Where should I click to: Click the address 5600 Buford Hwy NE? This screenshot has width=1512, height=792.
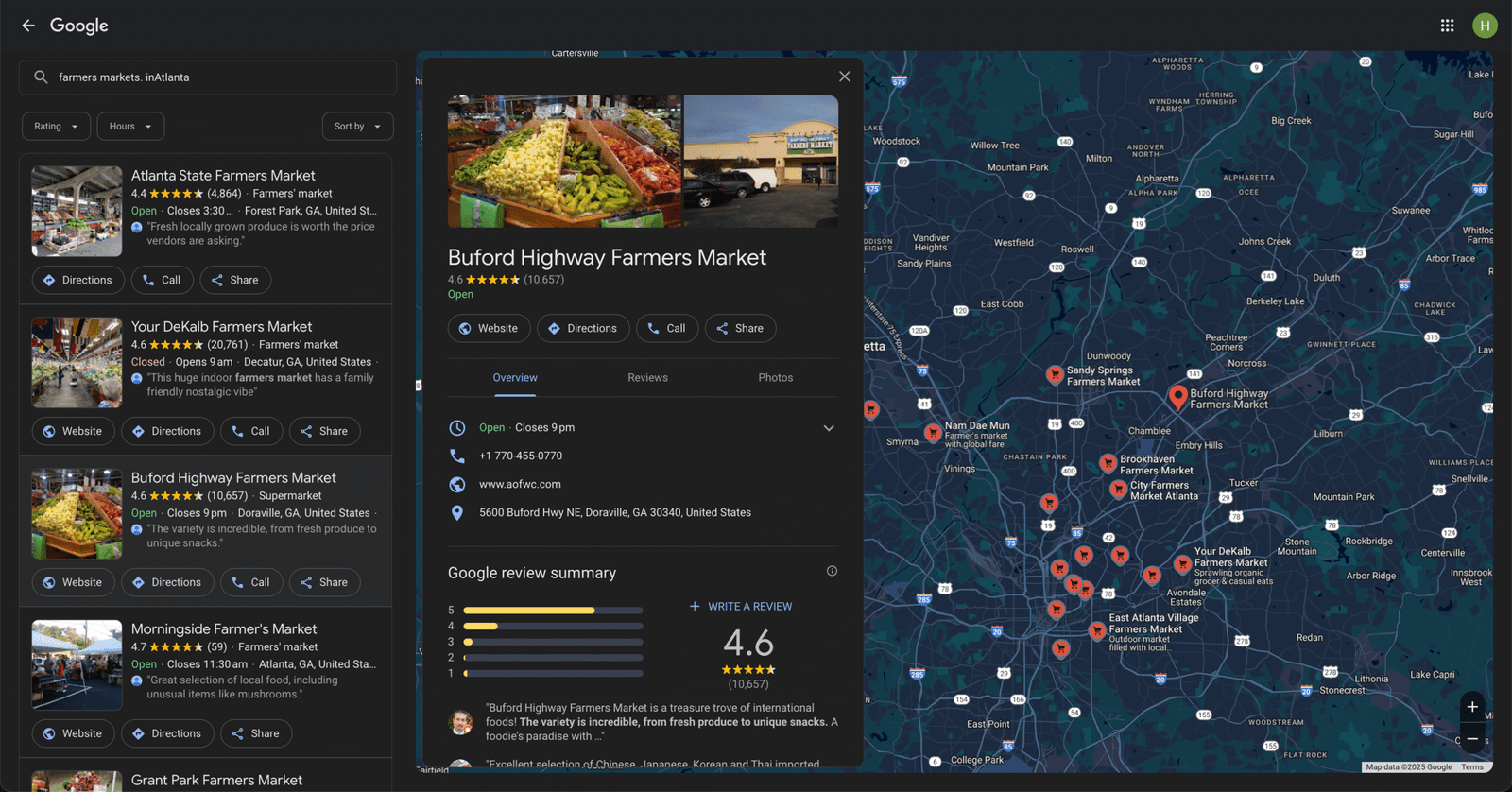pos(615,512)
